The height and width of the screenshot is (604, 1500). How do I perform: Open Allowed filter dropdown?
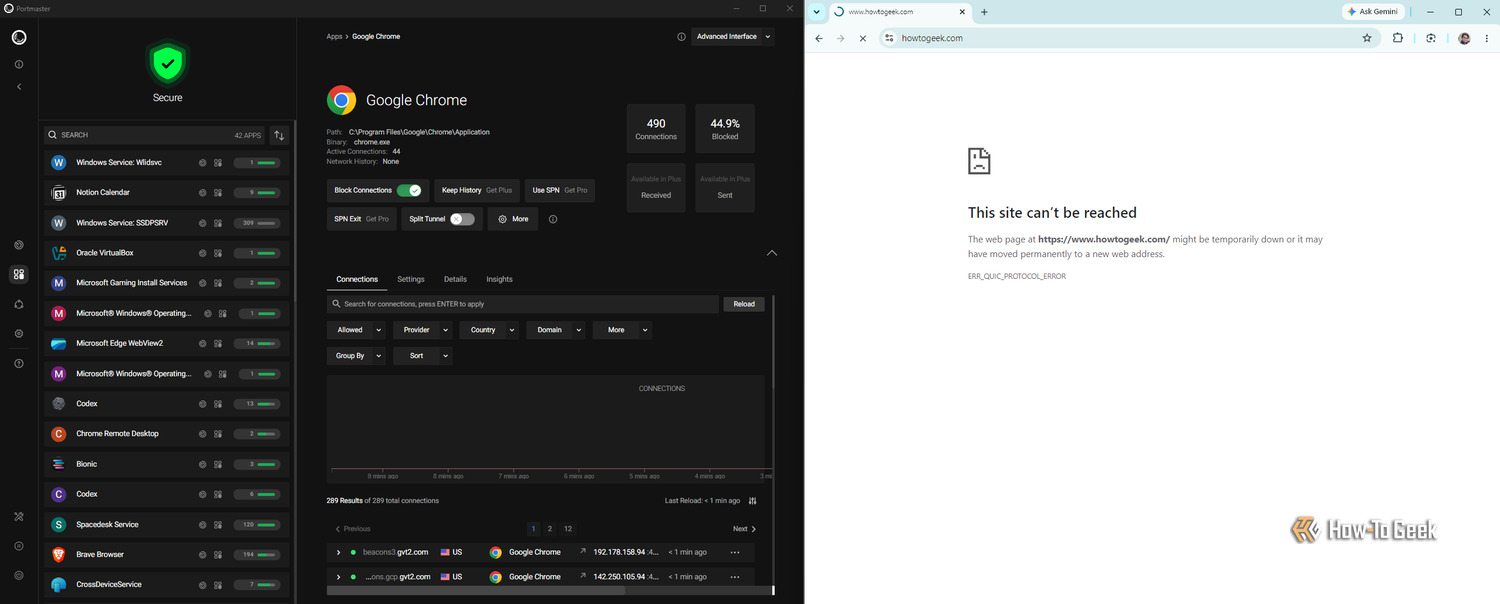[x=356, y=330]
